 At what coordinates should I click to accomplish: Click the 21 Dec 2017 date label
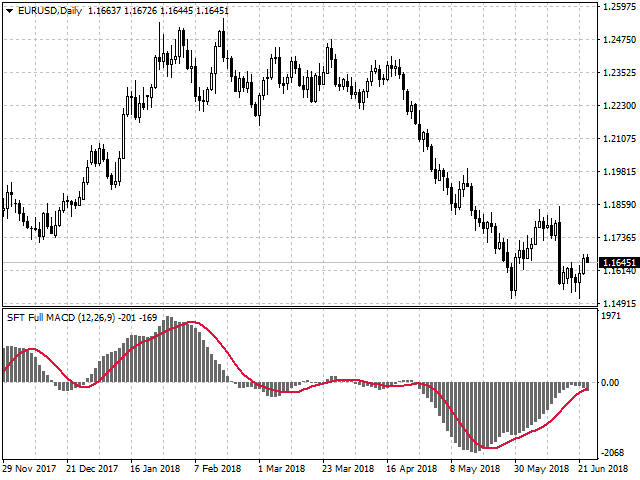point(92,469)
